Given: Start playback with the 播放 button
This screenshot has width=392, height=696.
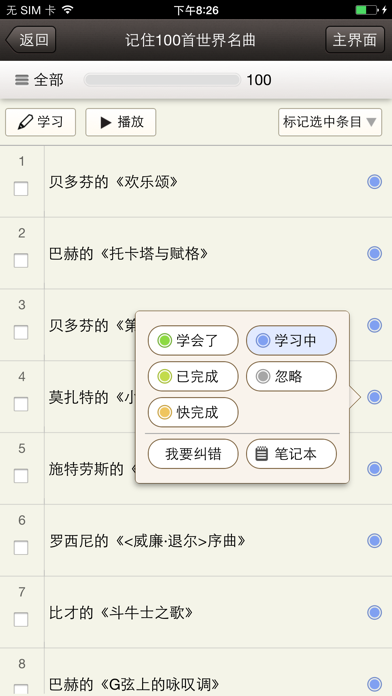Looking at the screenshot, I should click(x=121, y=122).
